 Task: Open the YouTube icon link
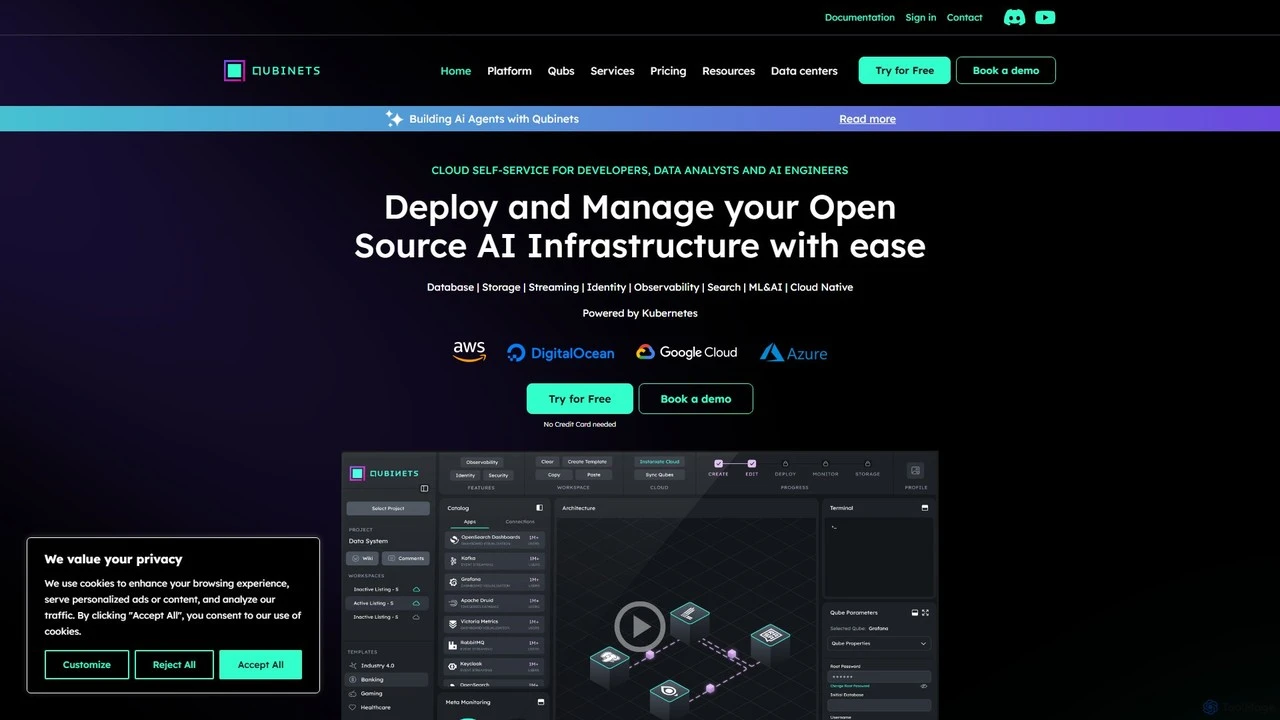(x=1045, y=17)
